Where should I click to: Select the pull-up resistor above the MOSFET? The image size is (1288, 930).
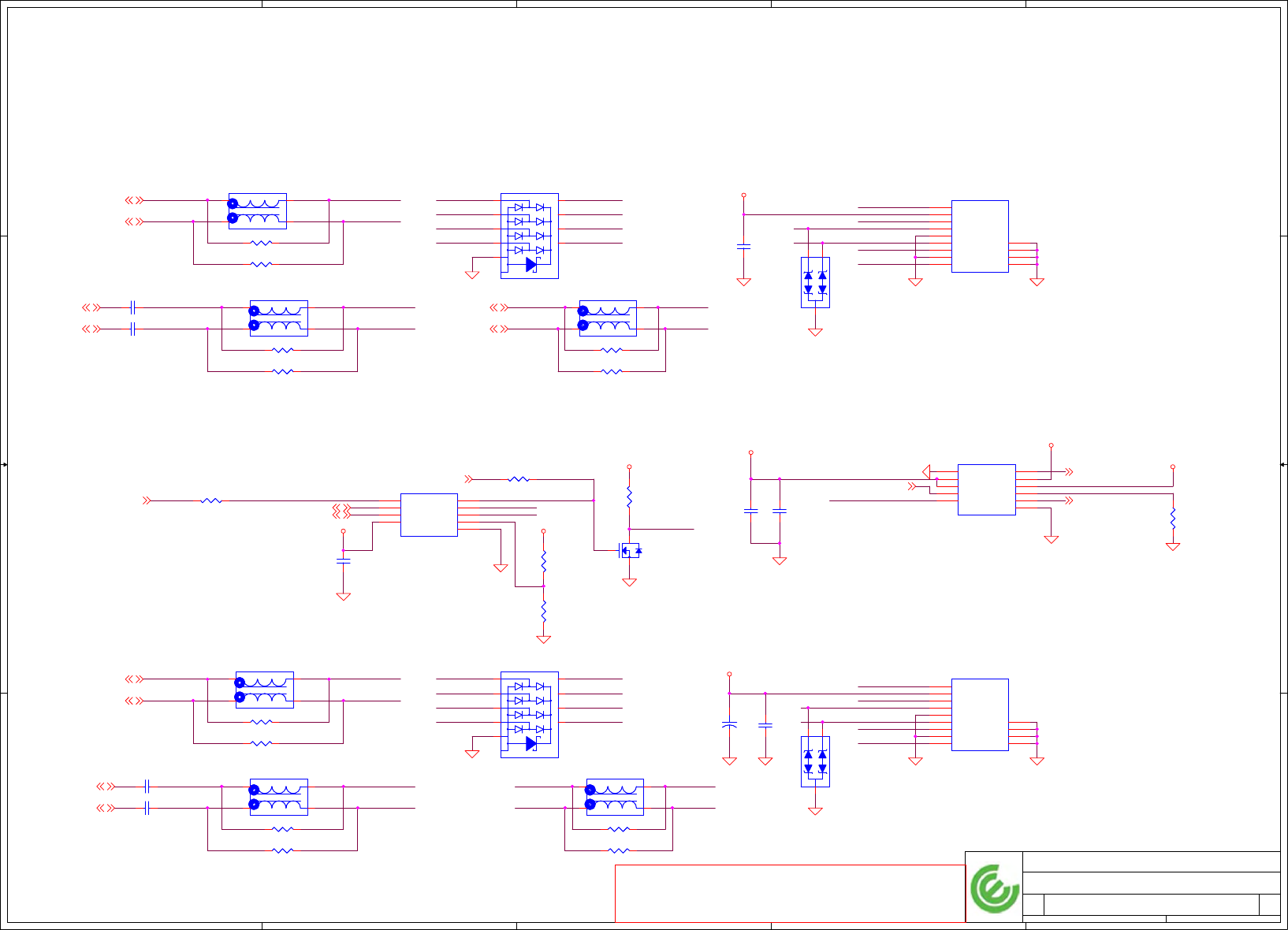(629, 497)
